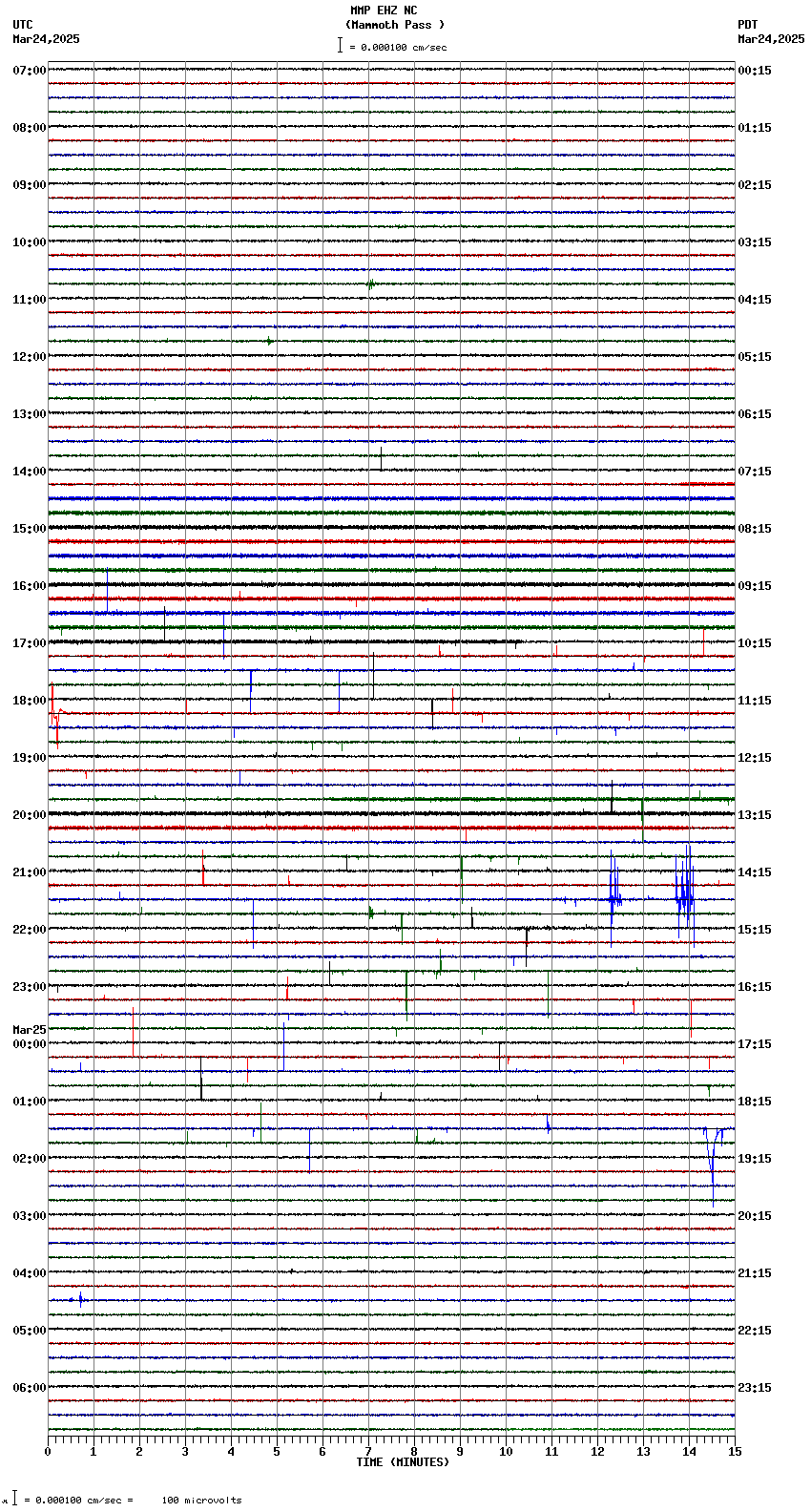Viewport: 811px width, 1512px height.
Task: Click the x-axis tick label '7'
Action: click(x=368, y=1452)
